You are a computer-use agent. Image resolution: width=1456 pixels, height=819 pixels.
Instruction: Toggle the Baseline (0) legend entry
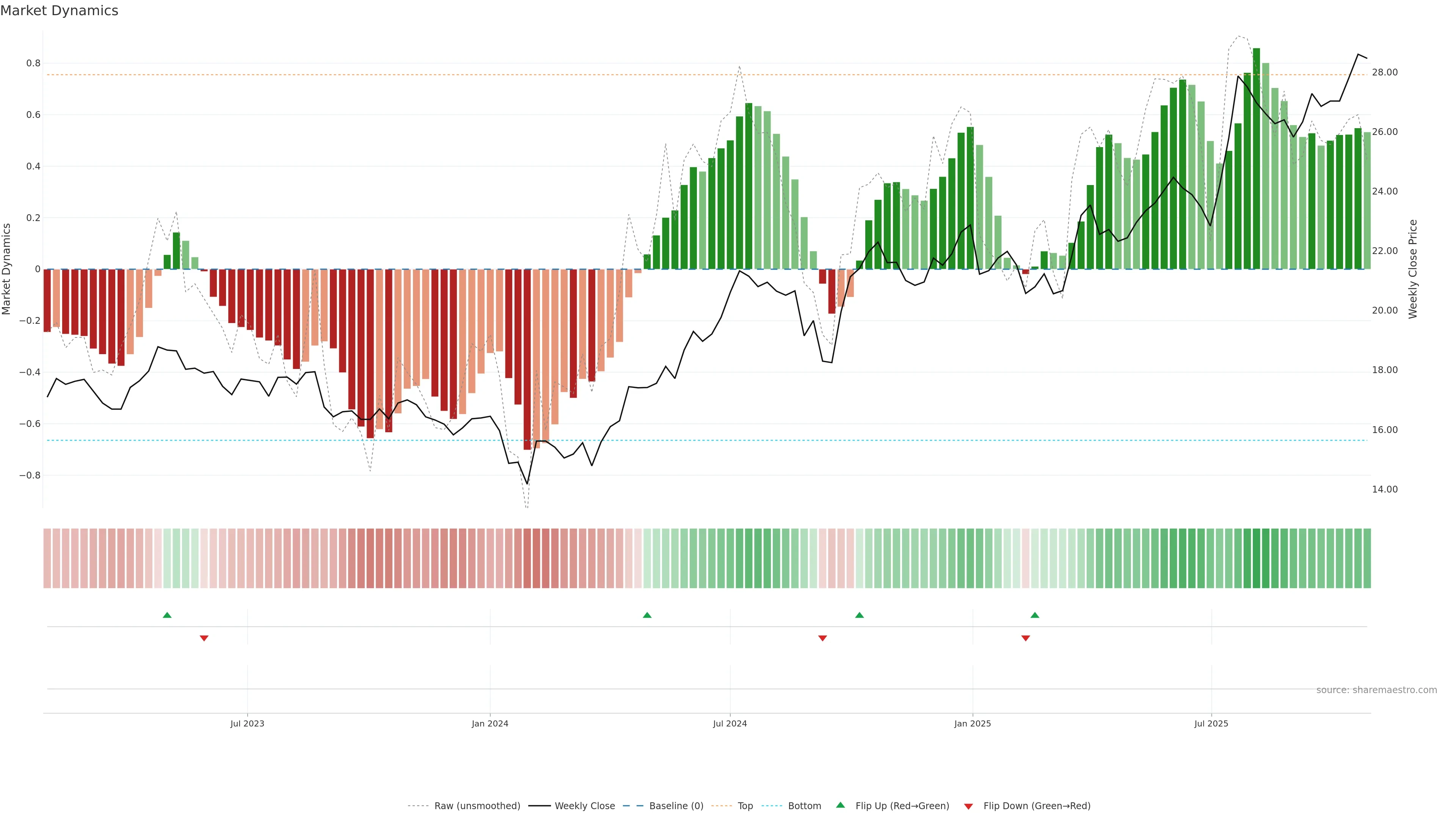pos(676,806)
